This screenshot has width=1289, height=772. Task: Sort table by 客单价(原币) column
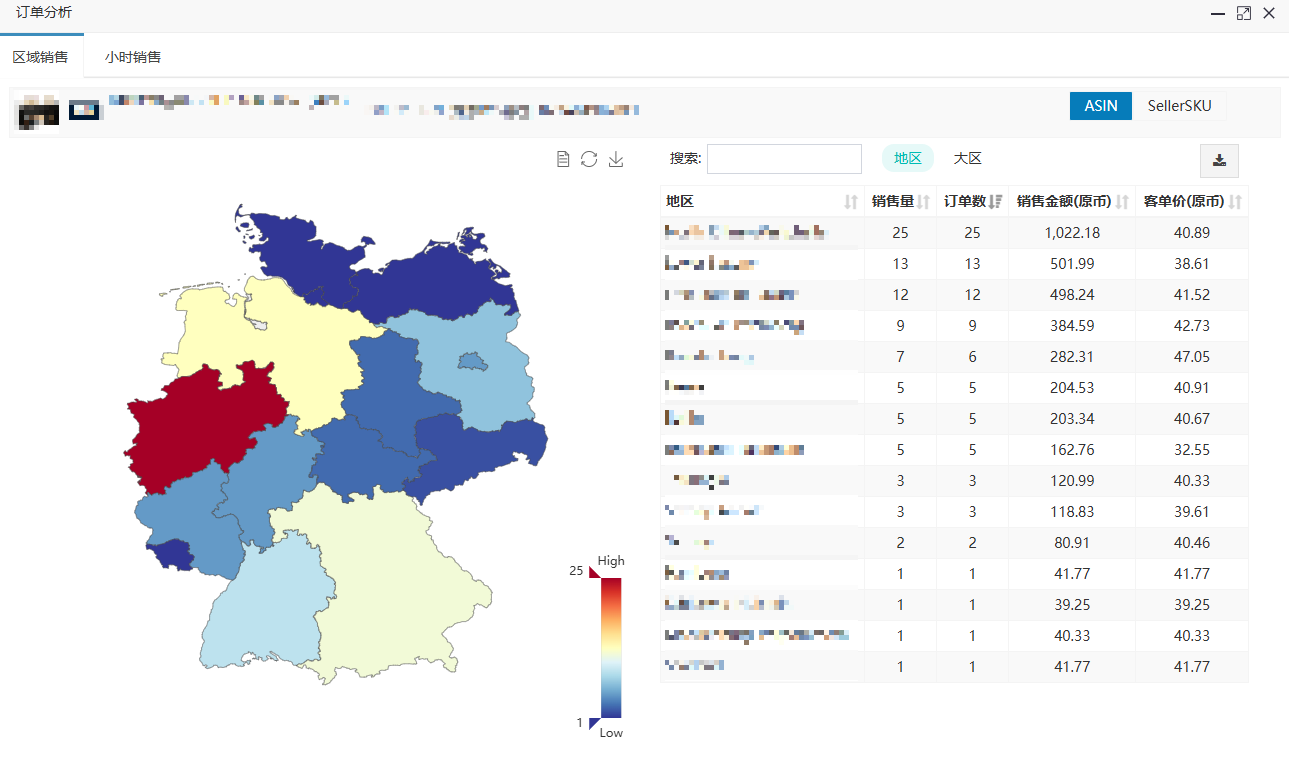[1235, 202]
